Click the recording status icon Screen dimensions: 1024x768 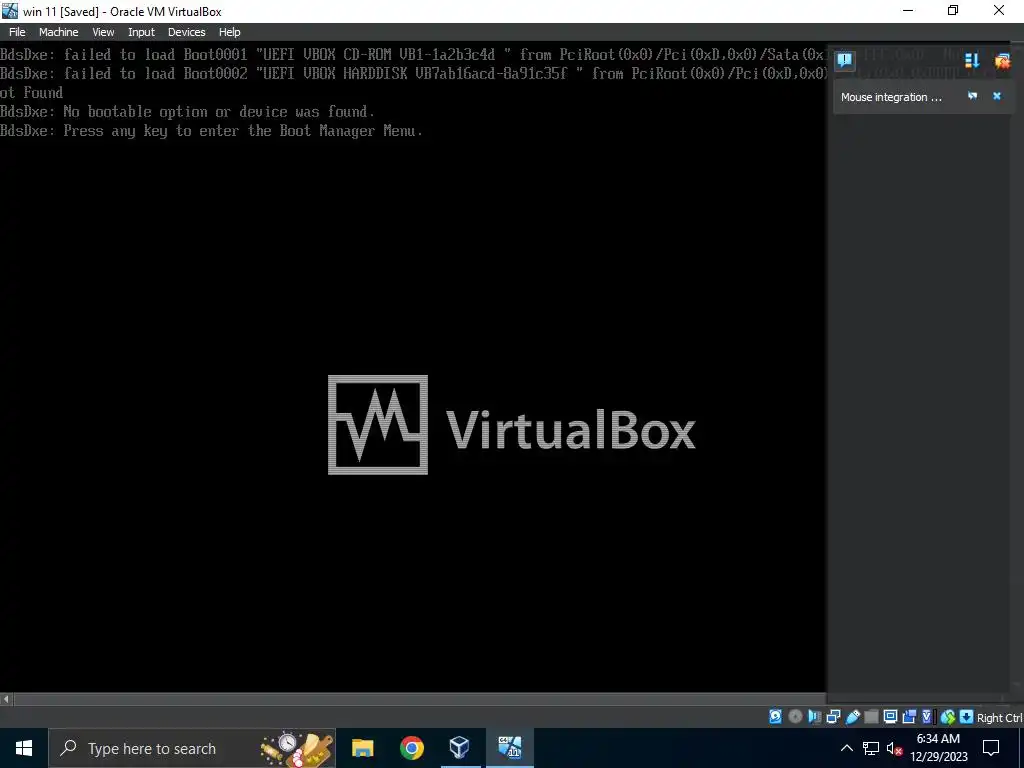point(908,716)
